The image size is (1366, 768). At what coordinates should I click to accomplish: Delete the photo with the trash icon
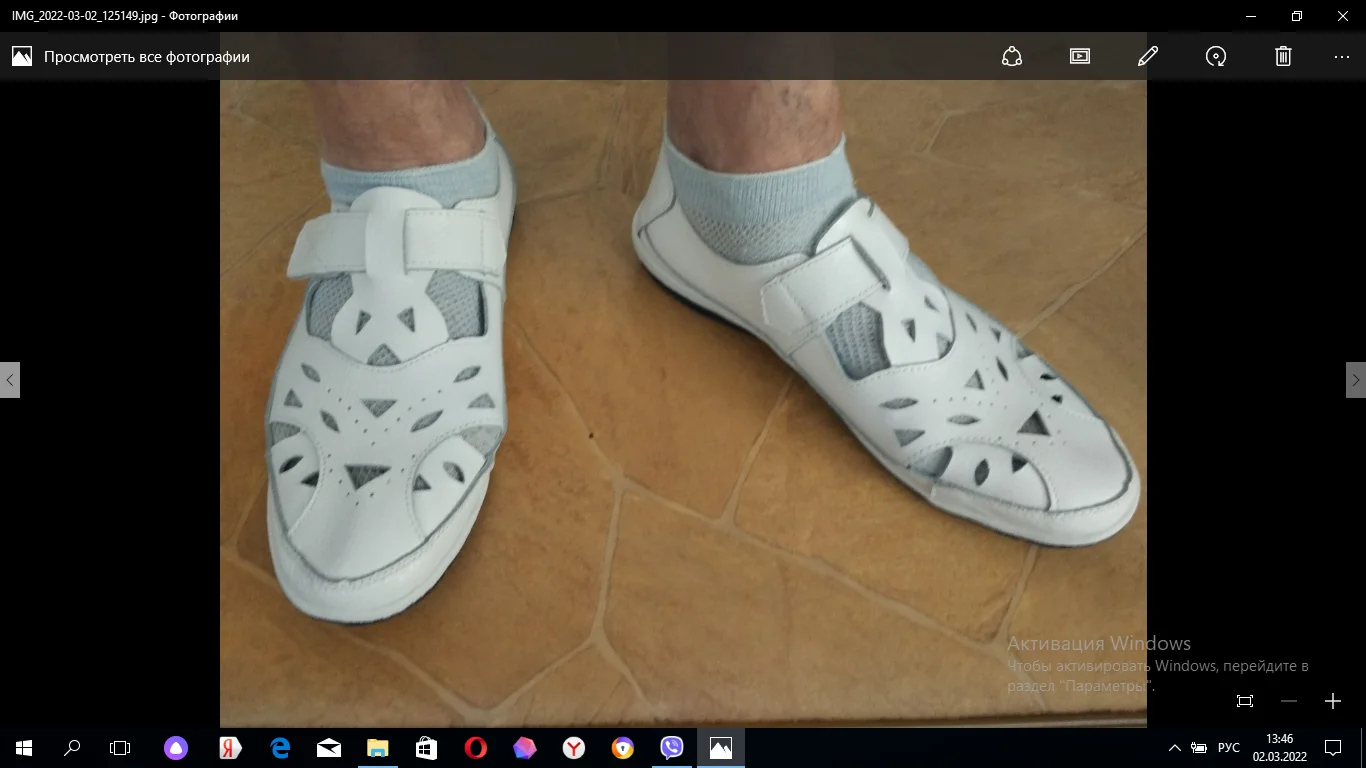pos(1284,56)
